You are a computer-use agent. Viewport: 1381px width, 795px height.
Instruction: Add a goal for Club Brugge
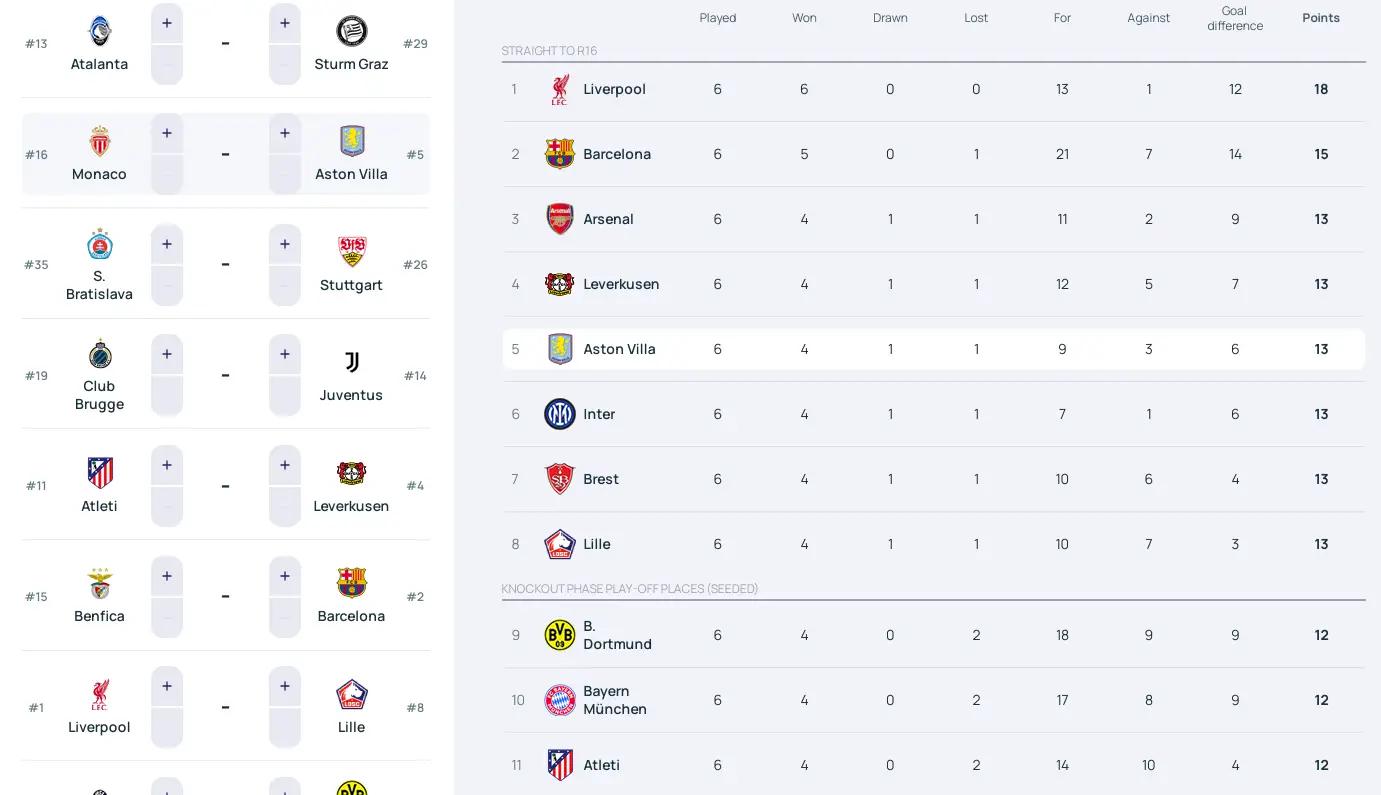click(x=167, y=354)
